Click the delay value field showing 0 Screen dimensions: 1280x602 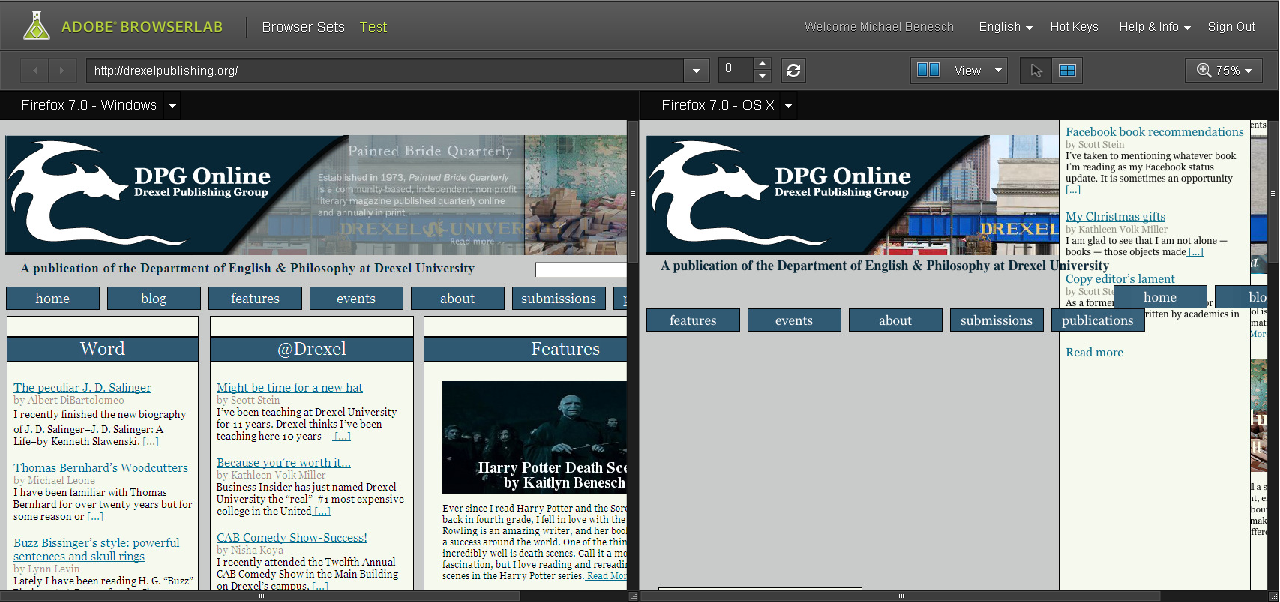click(735, 70)
